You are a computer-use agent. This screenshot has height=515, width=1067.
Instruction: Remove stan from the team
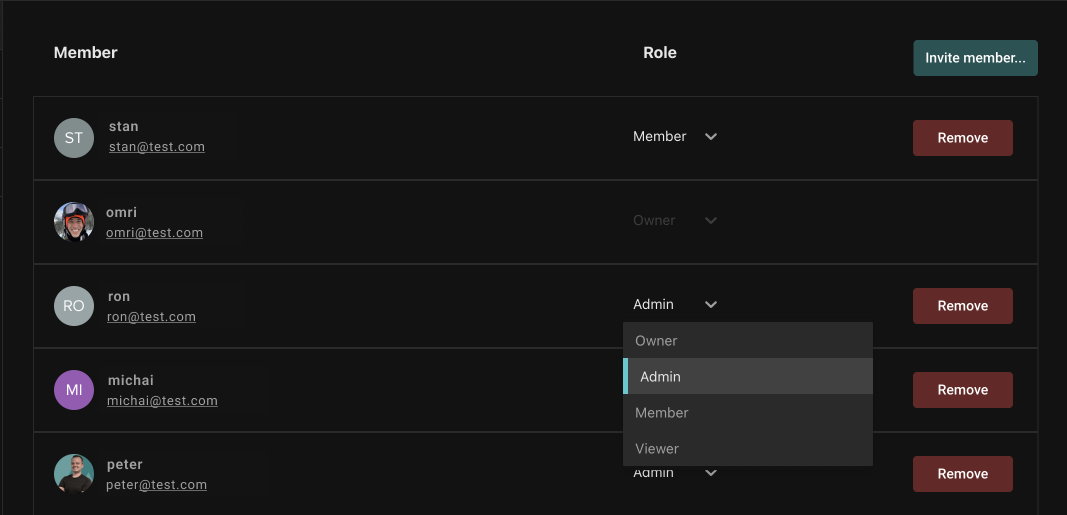962,138
